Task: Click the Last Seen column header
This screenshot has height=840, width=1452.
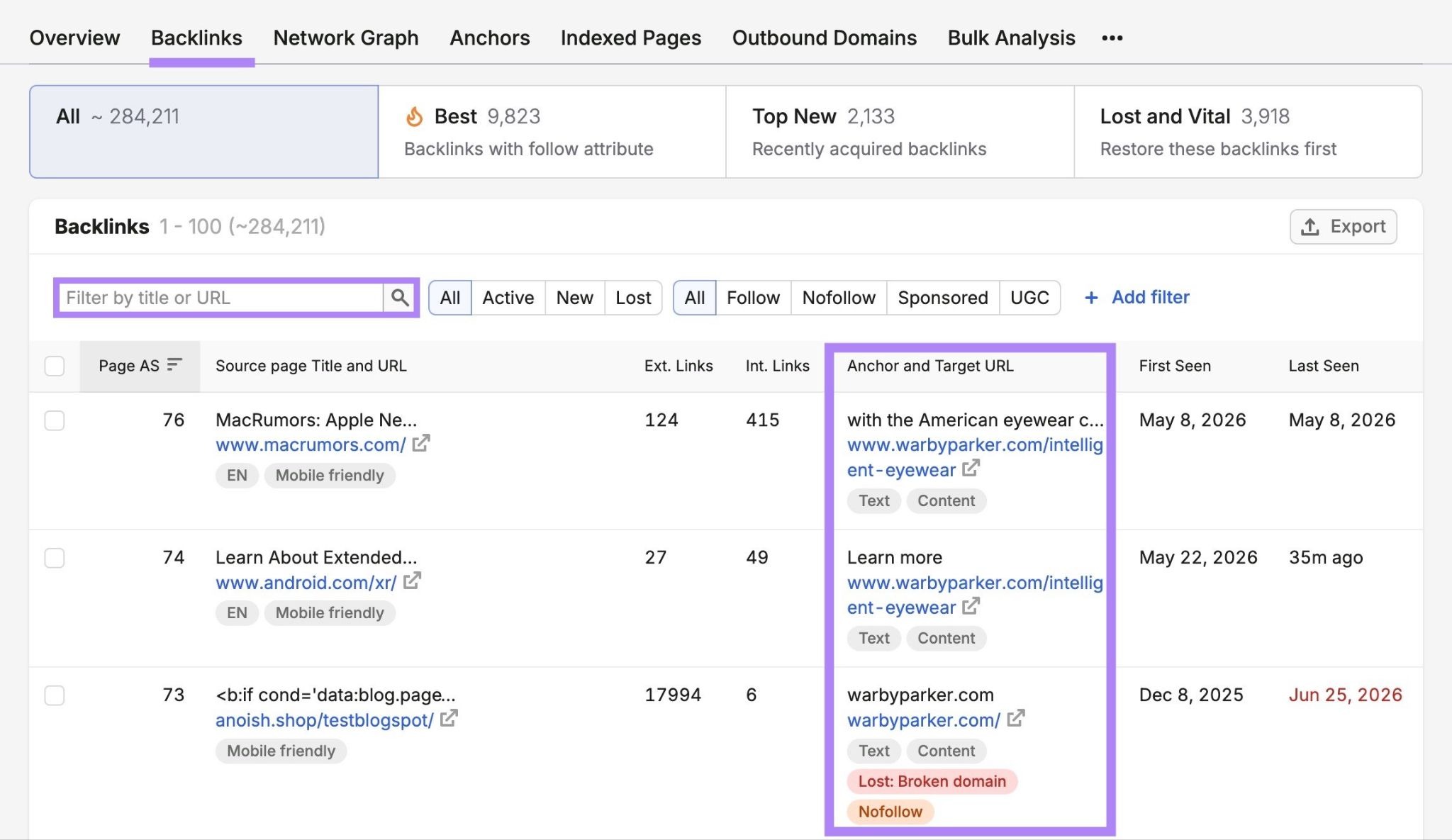Action: coord(1324,366)
